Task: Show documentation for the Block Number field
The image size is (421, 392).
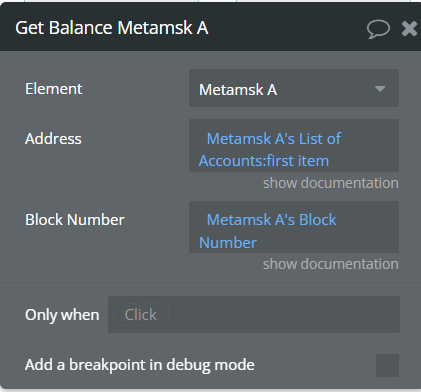Action: [331, 264]
